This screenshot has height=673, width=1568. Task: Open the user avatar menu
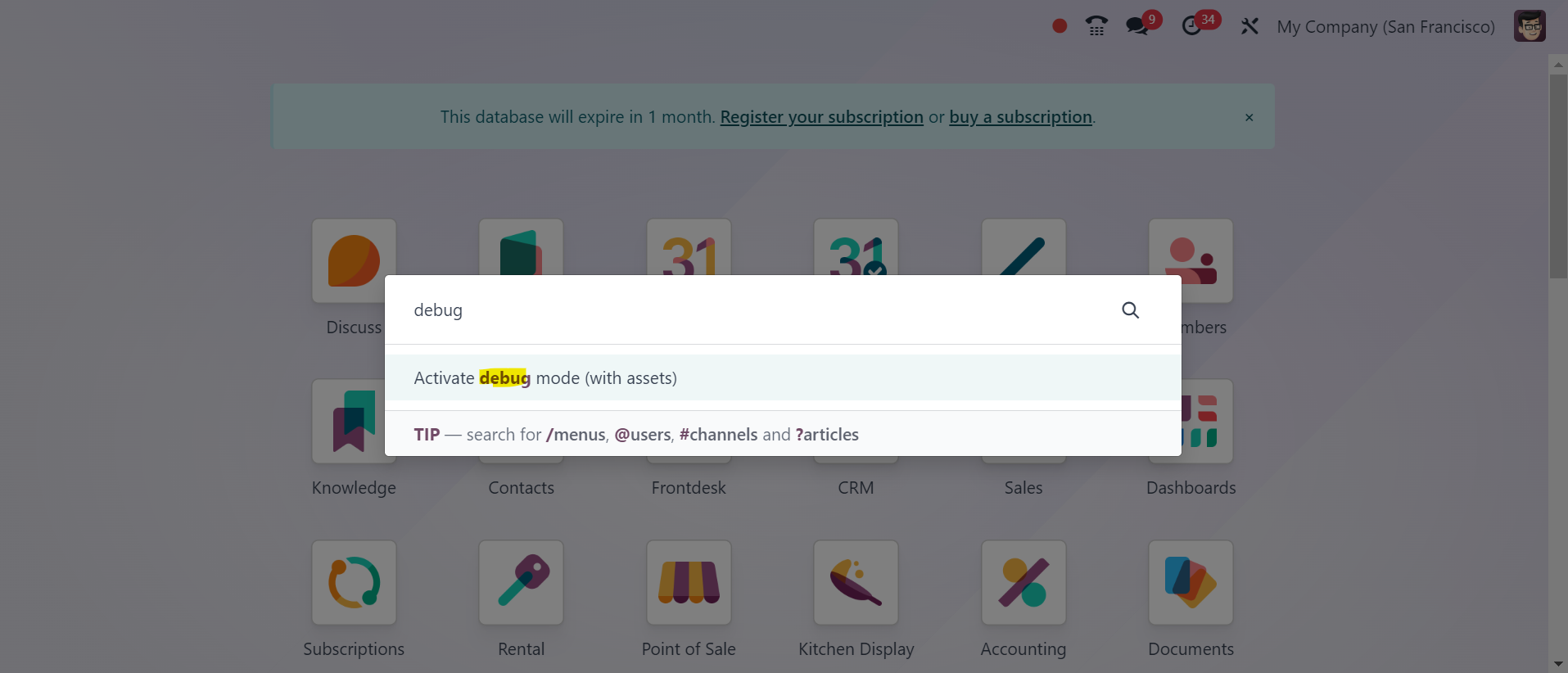[1530, 26]
